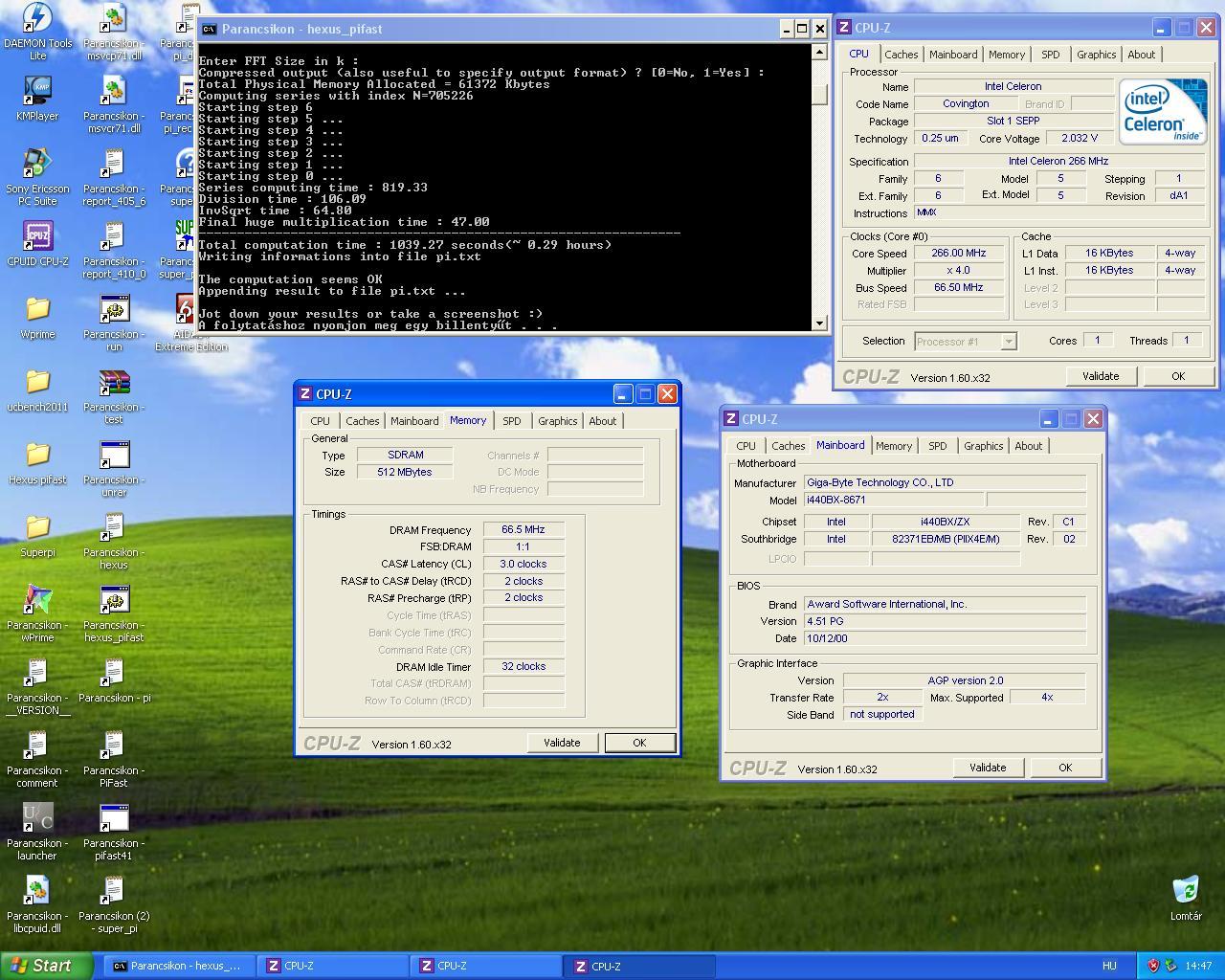This screenshot has width=1225, height=980.
Task: Open Parancsikon - report_410_0 shortcut icon
Action: tap(114, 235)
